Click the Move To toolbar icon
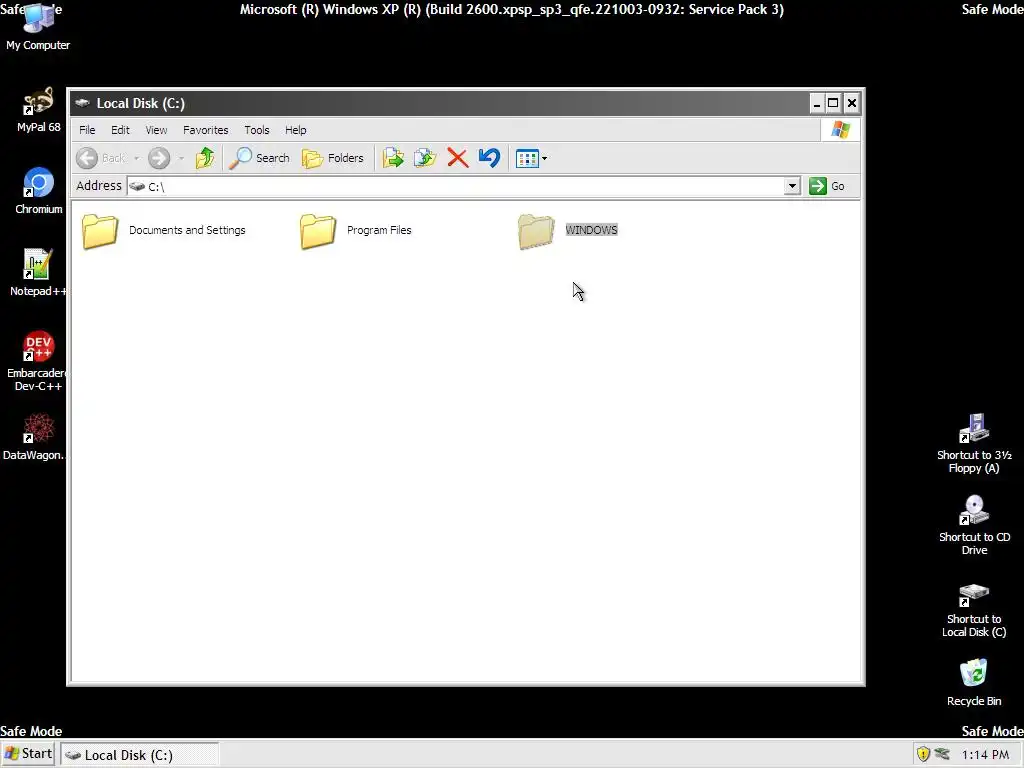This screenshot has width=1024, height=768. (x=393, y=158)
